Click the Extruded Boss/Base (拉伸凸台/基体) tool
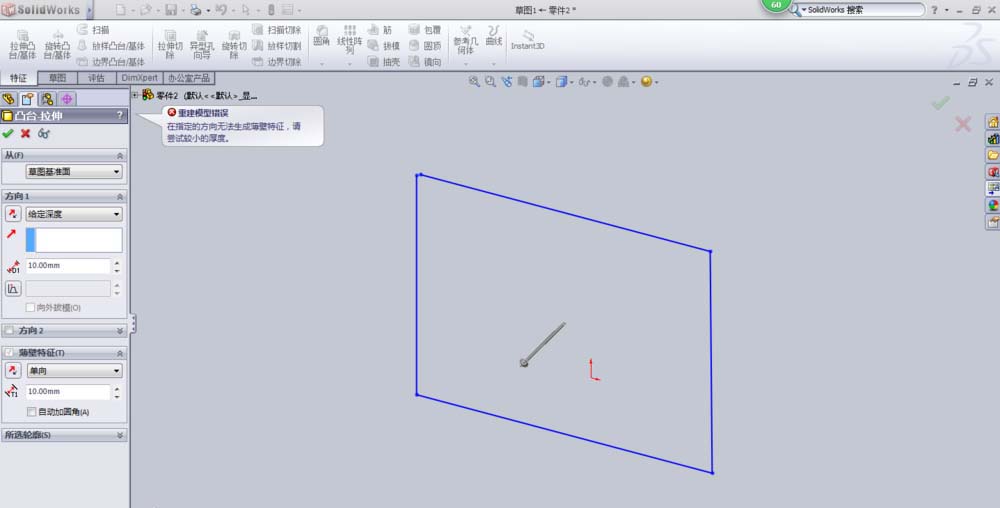This screenshot has height=508, width=1000. click(x=22, y=45)
